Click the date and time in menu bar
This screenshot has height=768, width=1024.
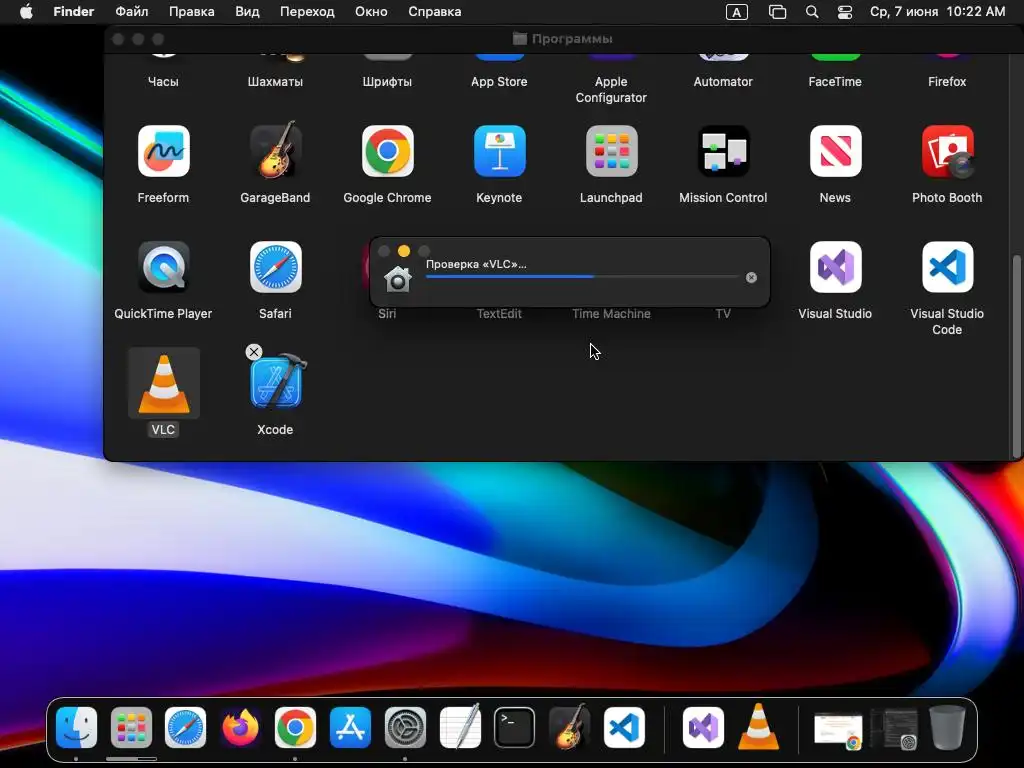coord(937,12)
